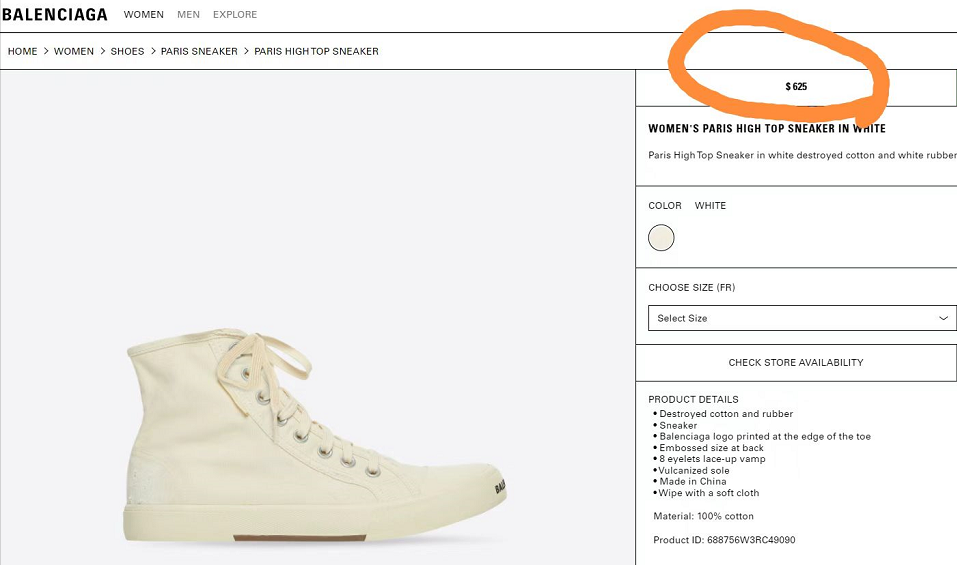Screen dimensions: 957x565
Task: Click the Women's Paris High Top Sneaker title
Action: pos(767,129)
